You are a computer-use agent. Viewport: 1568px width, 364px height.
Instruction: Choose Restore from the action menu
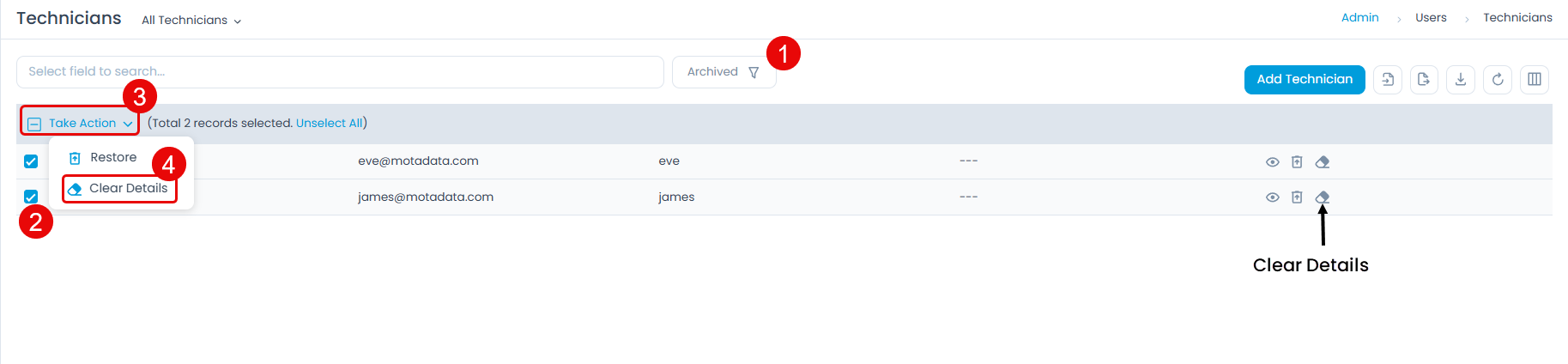113,158
